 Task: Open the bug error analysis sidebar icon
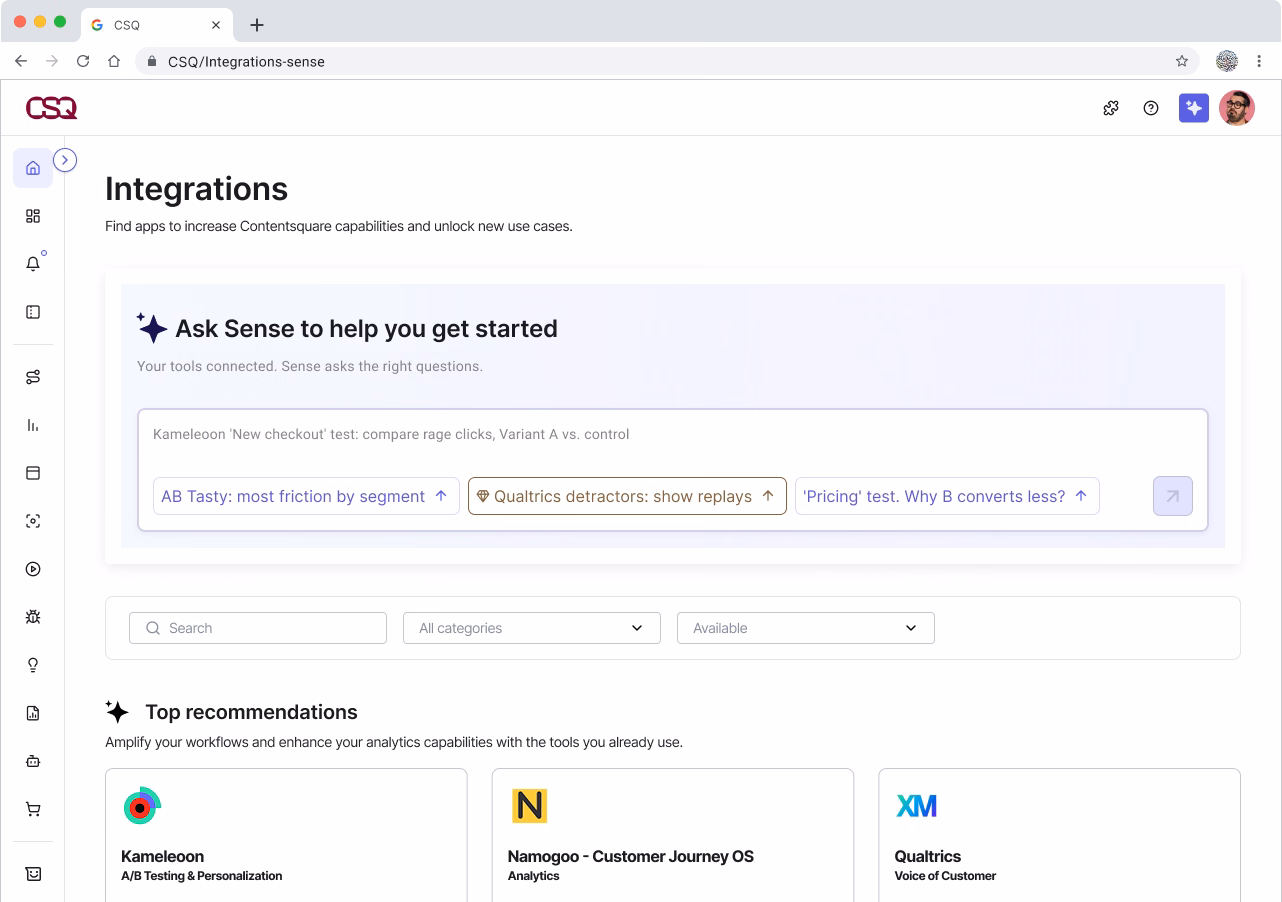click(x=33, y=617)
